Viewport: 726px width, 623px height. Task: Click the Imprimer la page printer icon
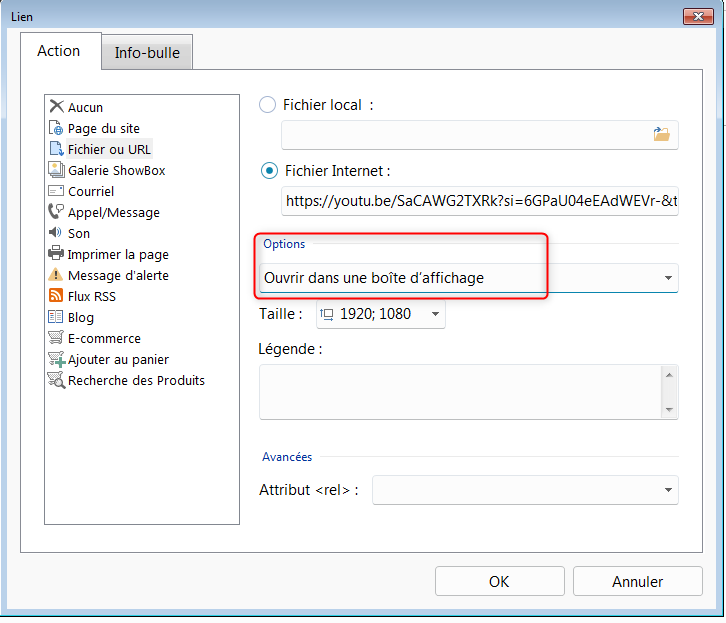point(56,253)
